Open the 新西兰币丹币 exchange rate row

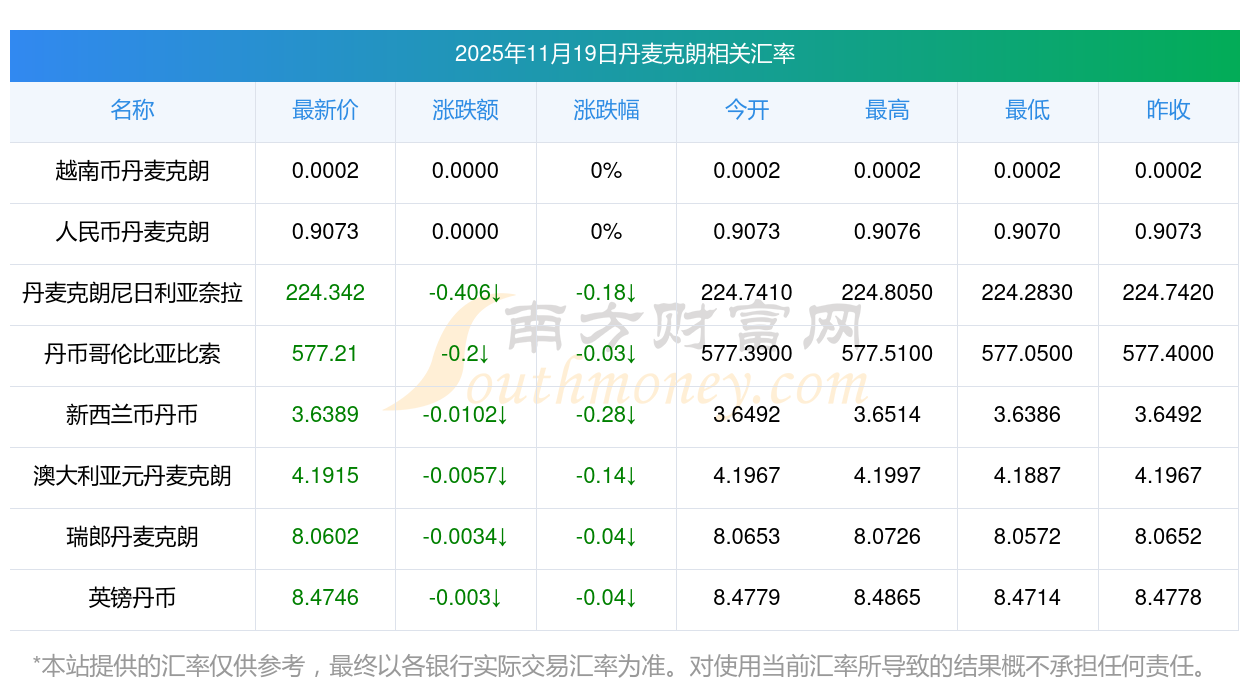tap(132, 415)
